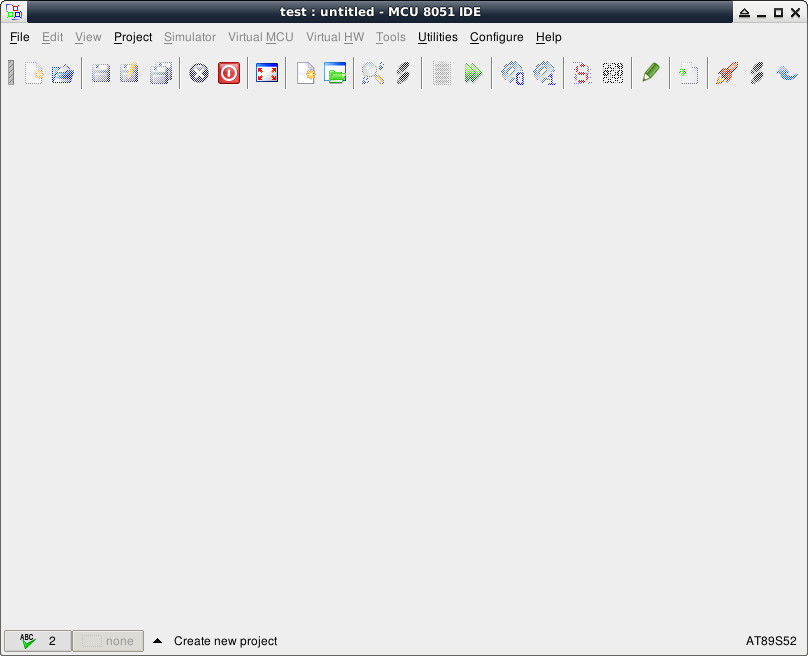Open the Simulator menu

point(190,37)
